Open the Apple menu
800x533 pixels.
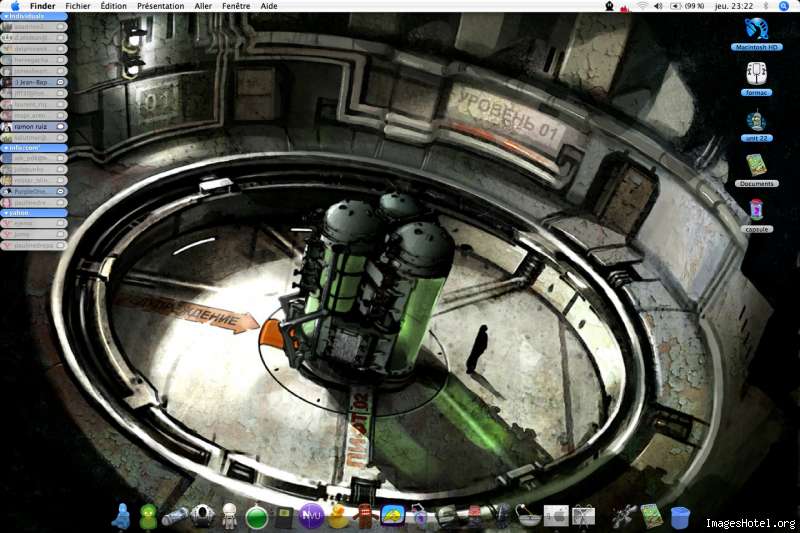(x=15, y=6)
